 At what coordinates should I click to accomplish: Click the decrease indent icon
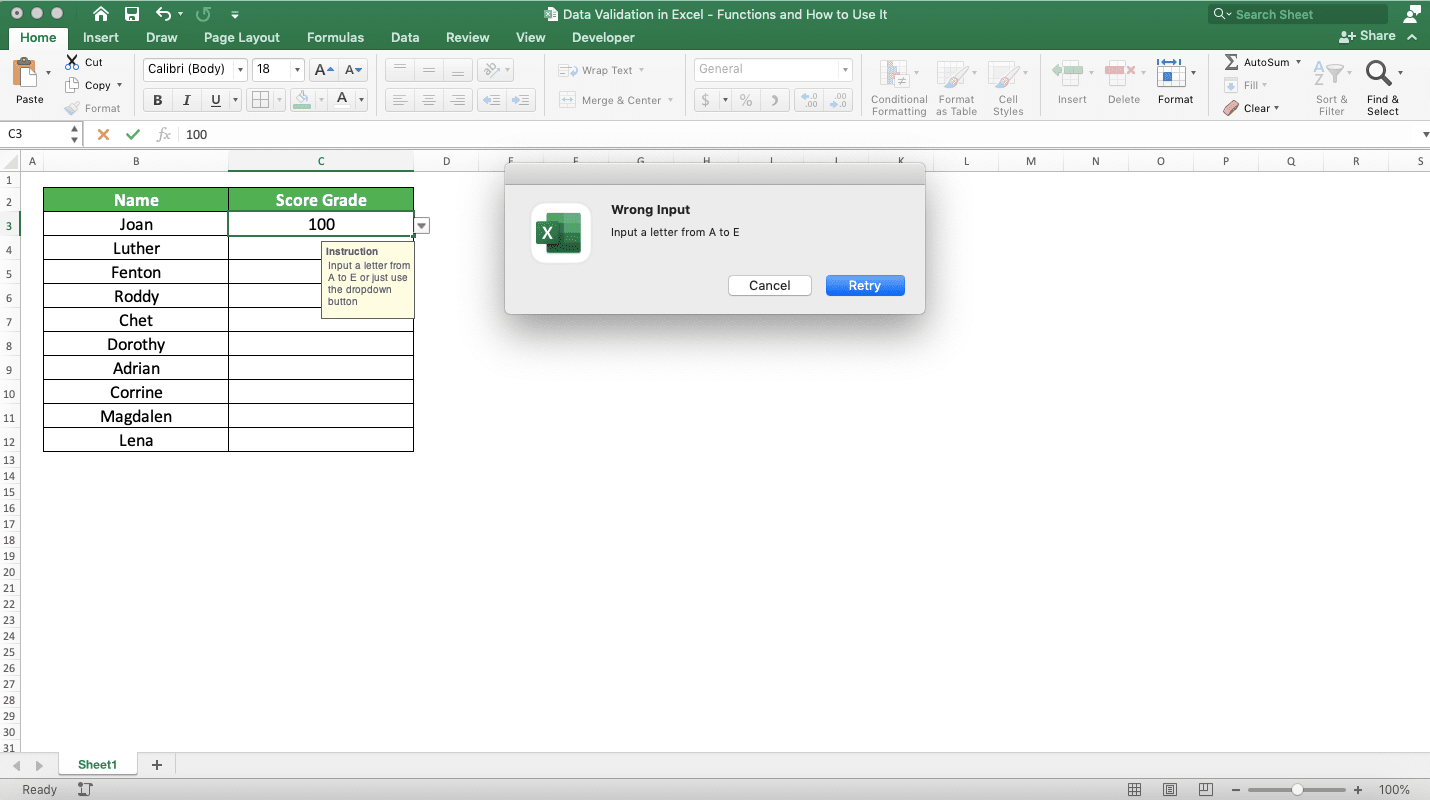point(491,100)
